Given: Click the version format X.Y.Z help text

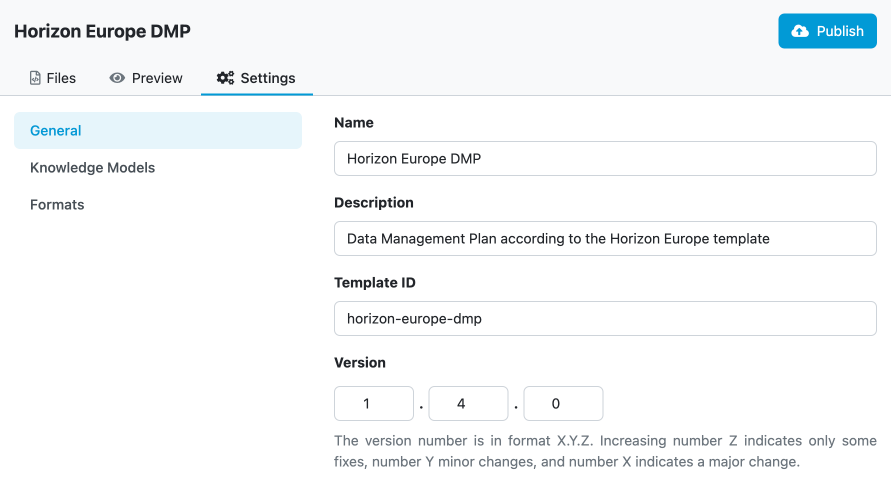Looking at the screenshot, I should click(605, 451).
